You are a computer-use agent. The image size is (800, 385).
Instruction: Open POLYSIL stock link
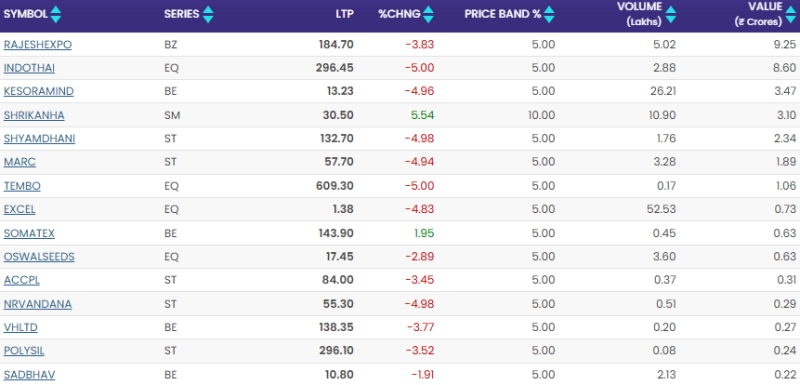24,351
